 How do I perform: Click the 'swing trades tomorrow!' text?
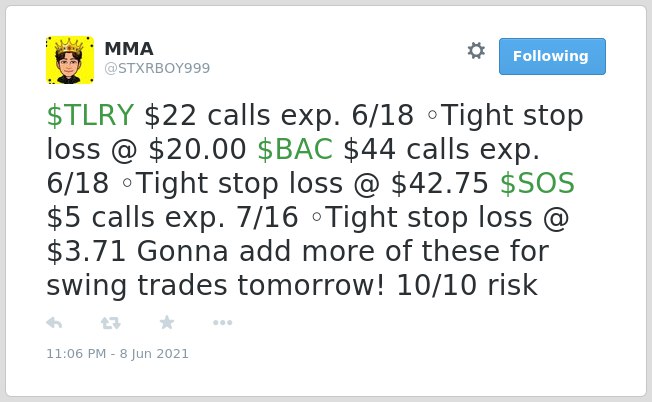(216, 285)
